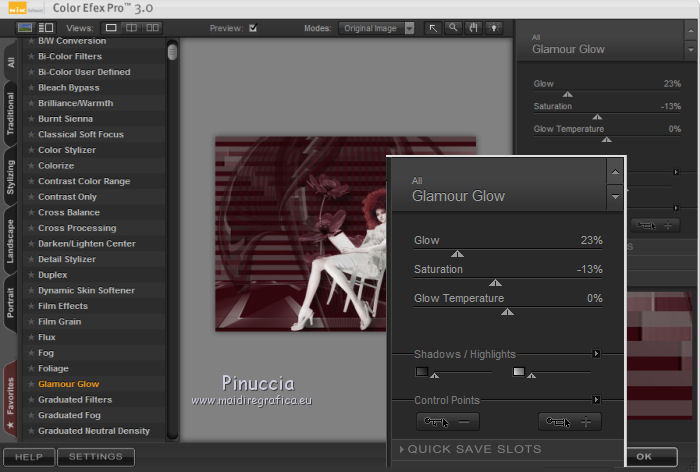Open the Traditional filters tab
Image resolution: width=700 pixels, height=472 pixels.
11,114
